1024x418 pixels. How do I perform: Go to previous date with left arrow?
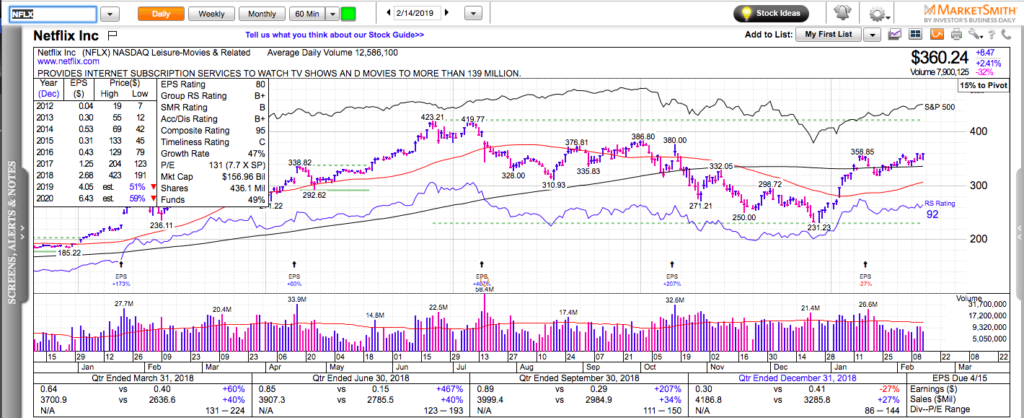(389, 13)
